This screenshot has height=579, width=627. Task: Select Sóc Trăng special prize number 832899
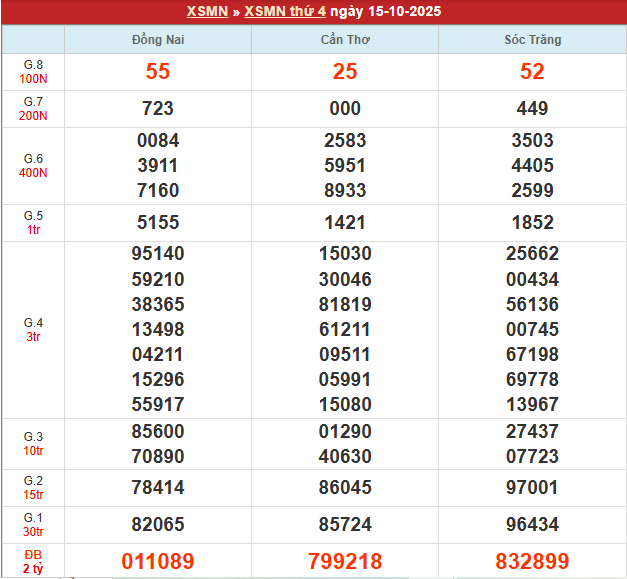click(532, 561)
